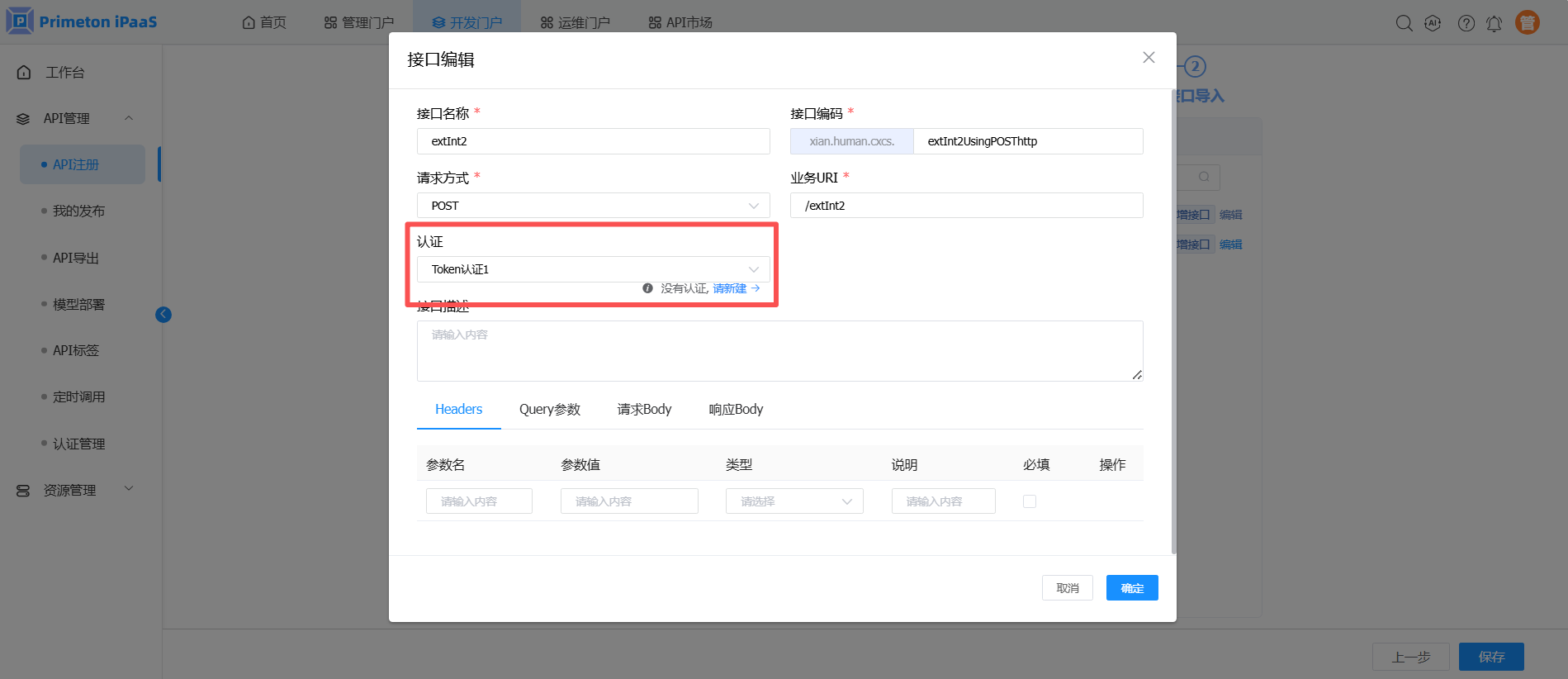This screenshot has width=1568, height=679.
Task: Click the AI assistant icon in header
Action: (1433, 23)
